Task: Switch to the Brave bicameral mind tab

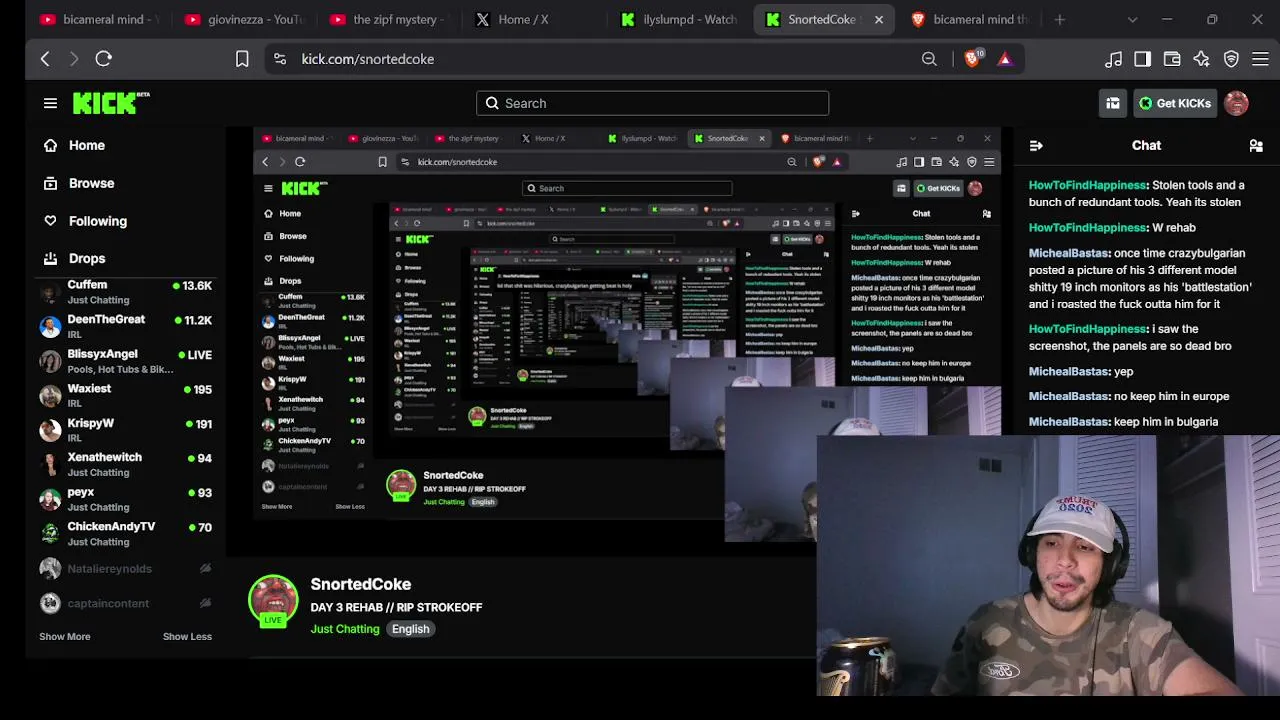Action: tap(968, 19)
